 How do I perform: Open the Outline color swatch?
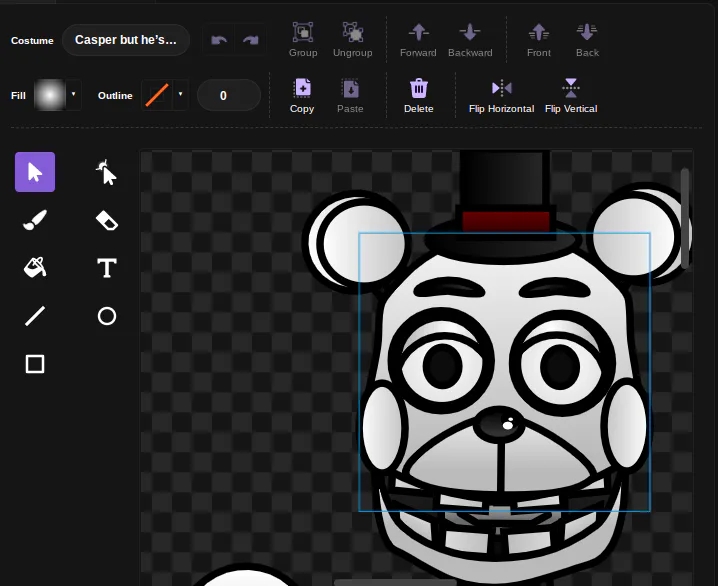point(157,95)
